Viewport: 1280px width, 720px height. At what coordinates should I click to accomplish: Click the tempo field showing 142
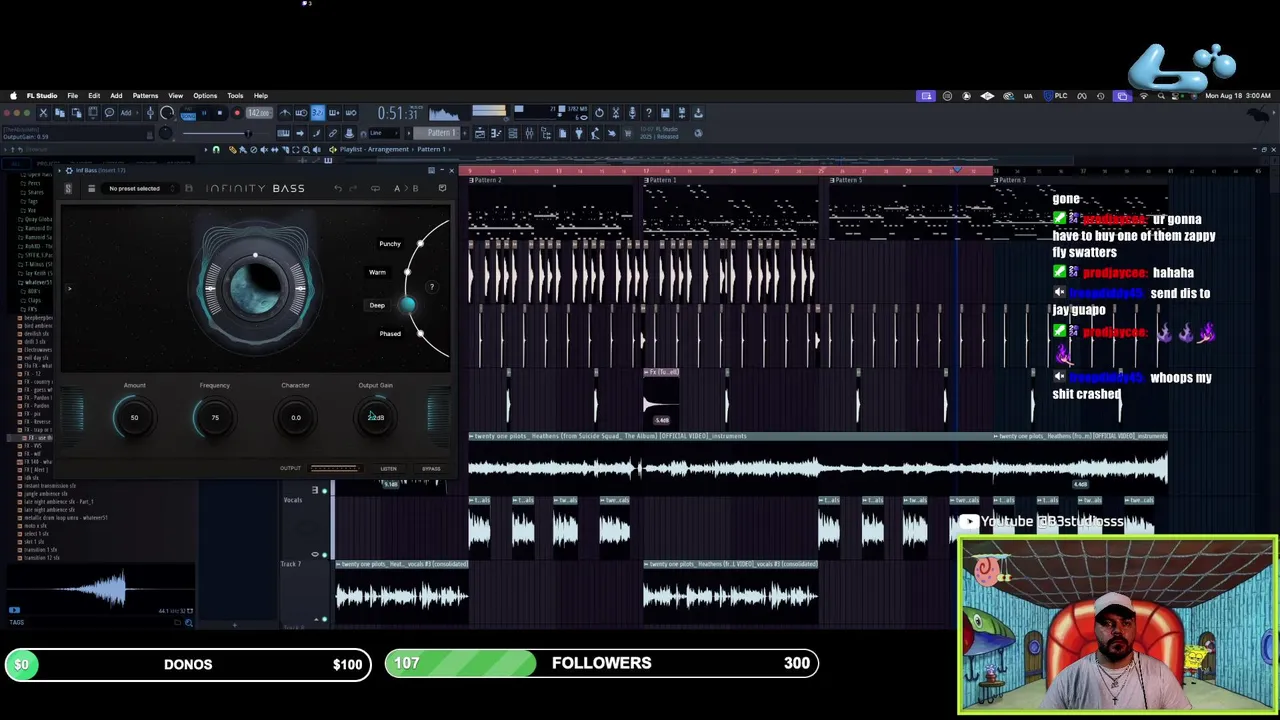tap(259, 112)
